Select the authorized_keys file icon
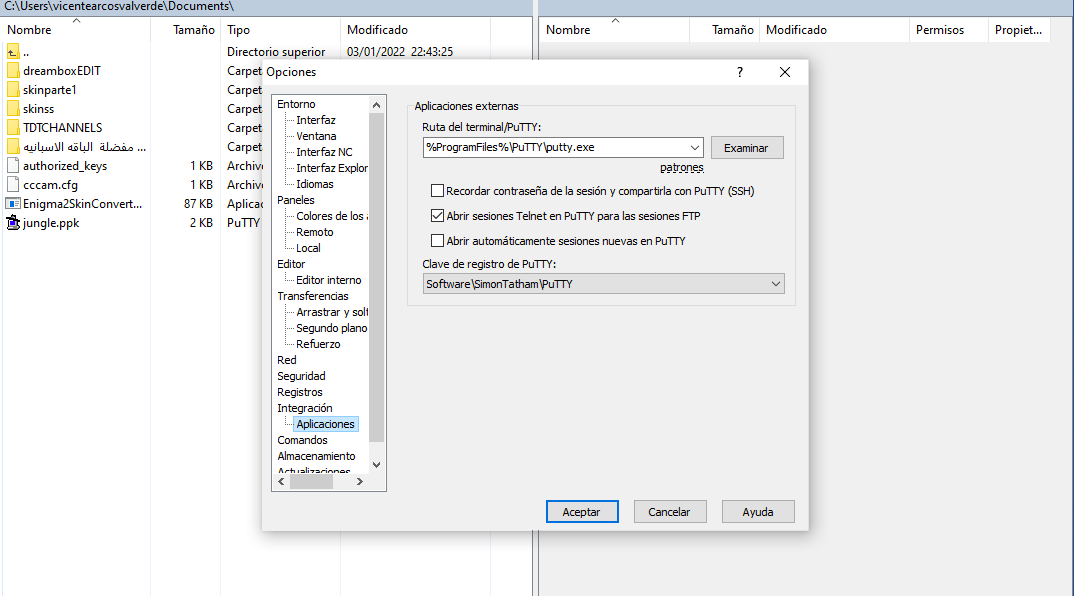The image size is (1074, 596). (x=13, y=166)
